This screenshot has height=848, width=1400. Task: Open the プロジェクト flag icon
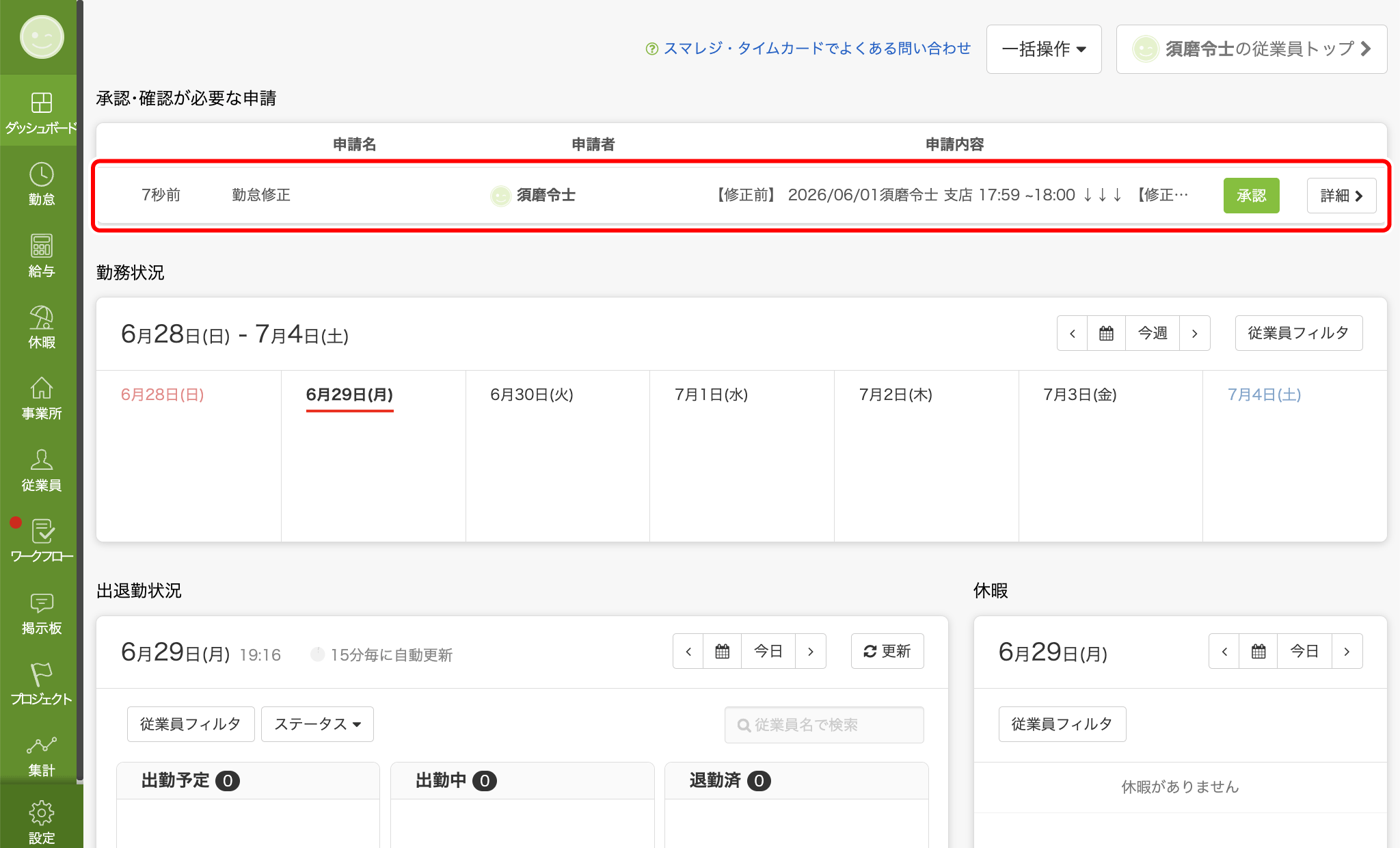pyautogui.click(x=41, y=683)
